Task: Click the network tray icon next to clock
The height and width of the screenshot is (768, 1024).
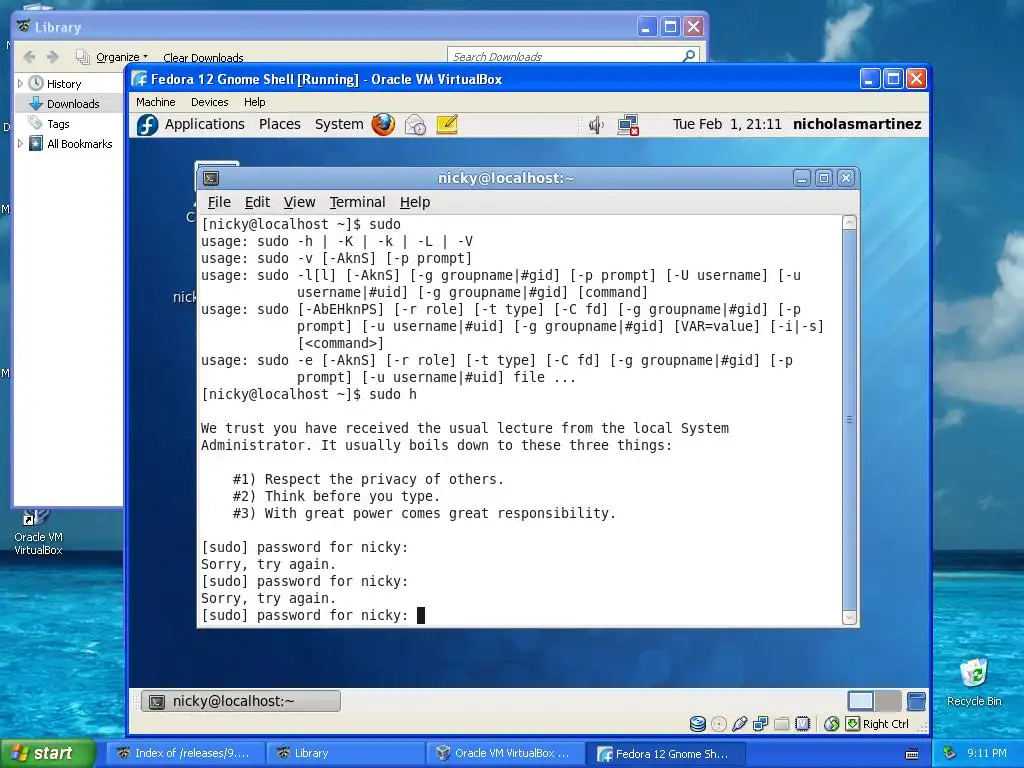Action: 950,753
